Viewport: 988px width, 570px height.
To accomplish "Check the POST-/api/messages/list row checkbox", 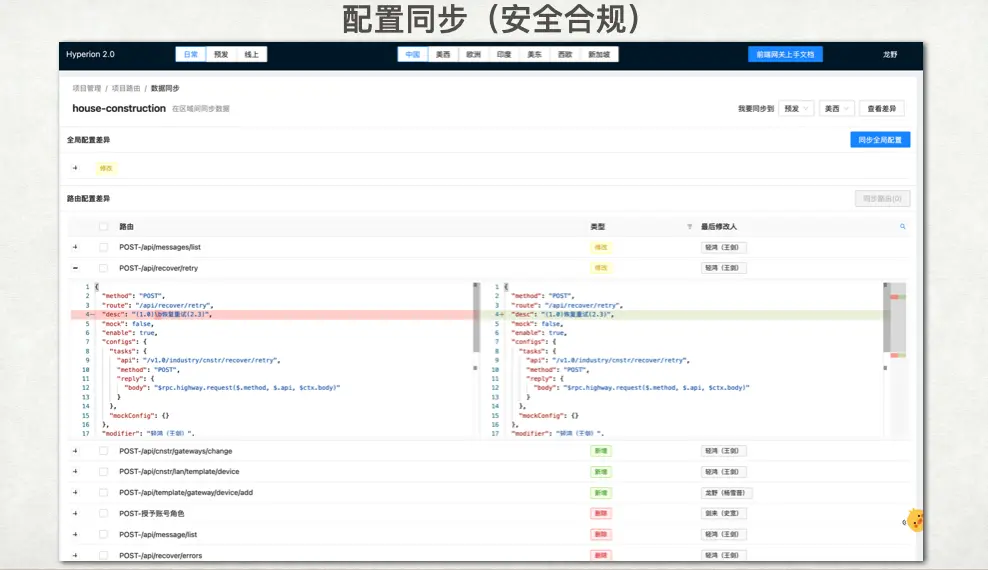I will (x=103, y=248).
